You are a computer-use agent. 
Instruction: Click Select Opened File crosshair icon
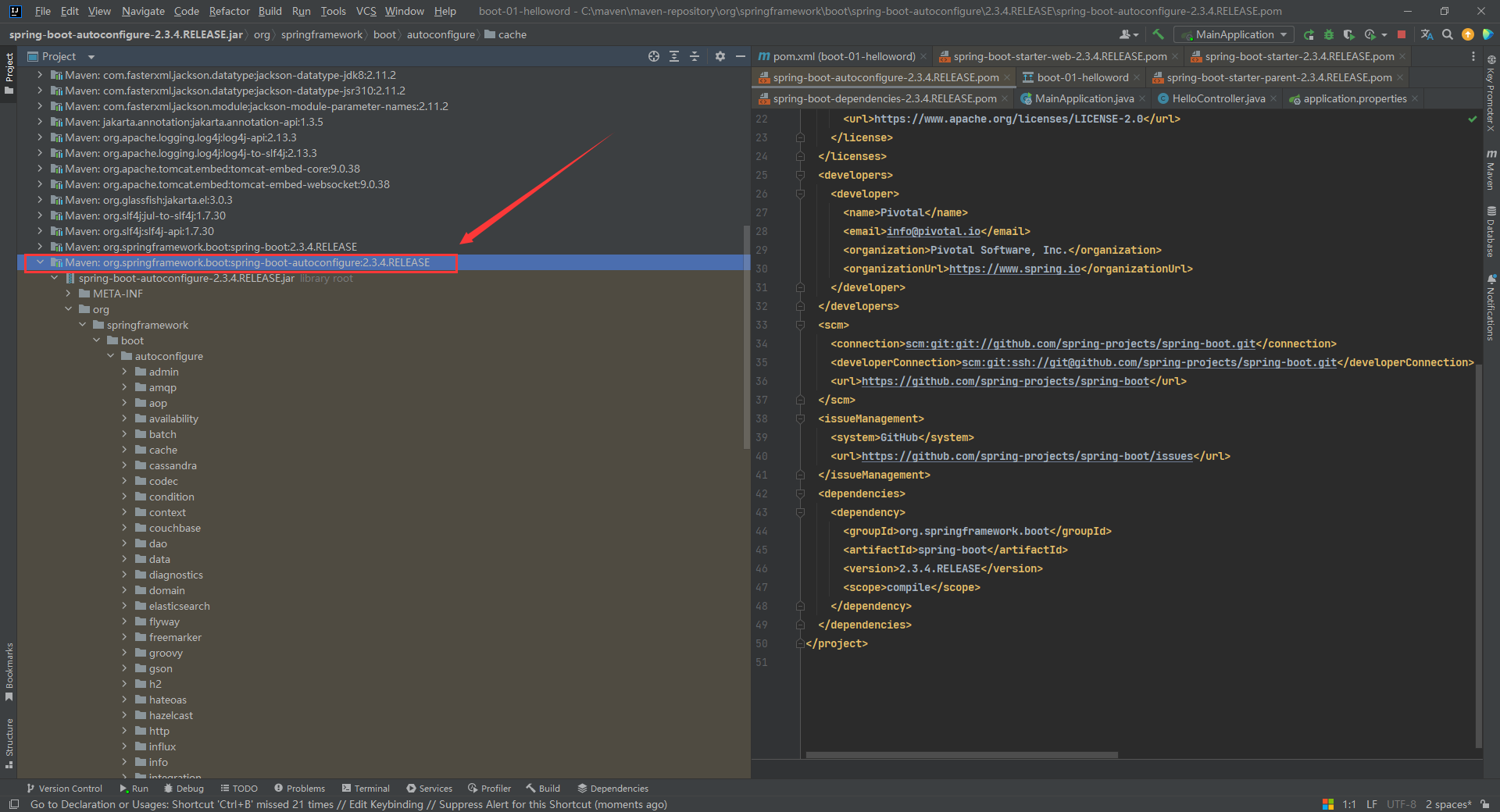(x=654, y=56)
